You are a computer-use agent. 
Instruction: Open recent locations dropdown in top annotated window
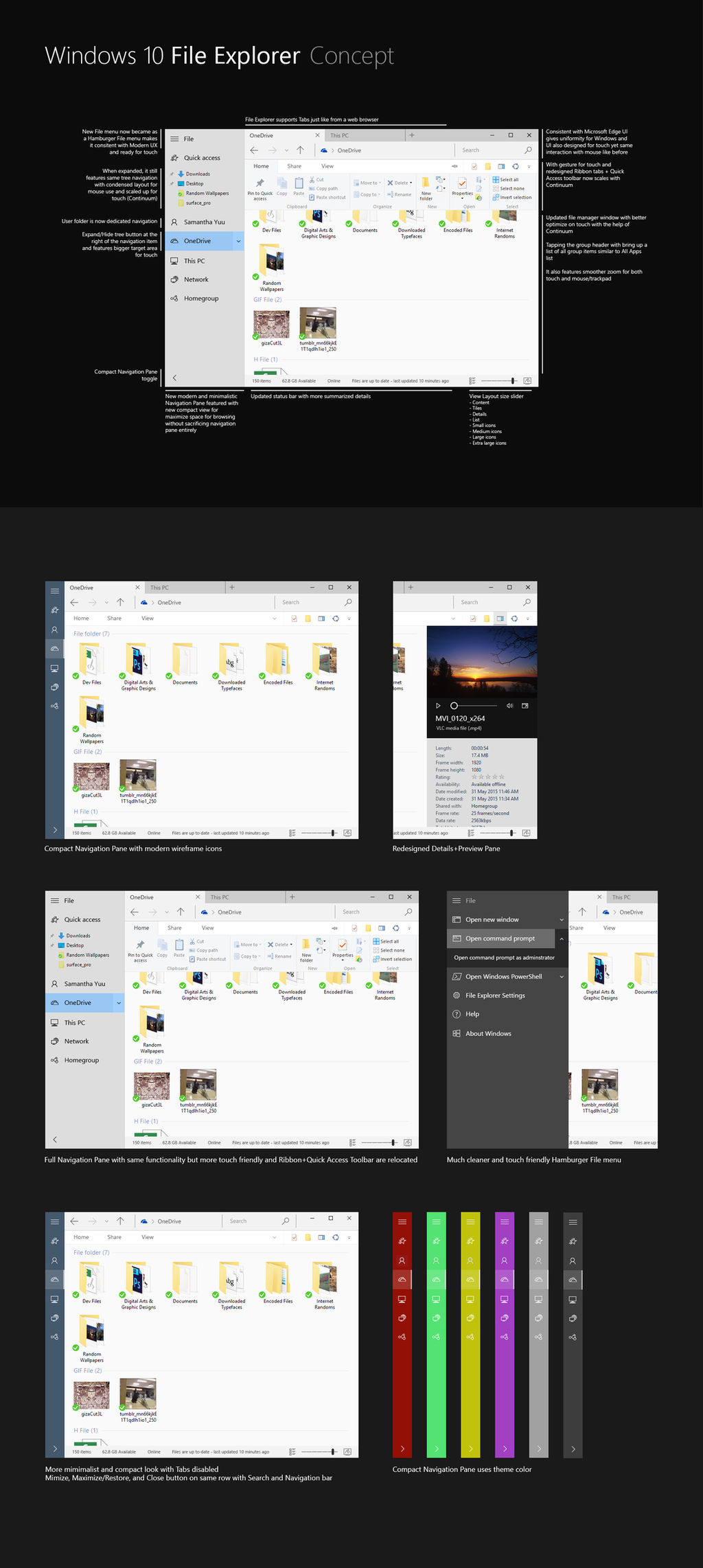[286, 150]
